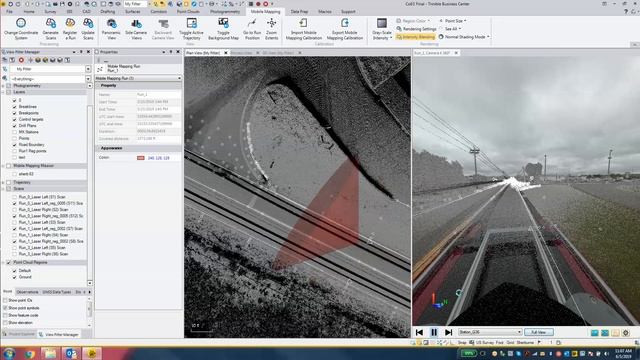
Task: Uncheck the Road Boundary layer
Action: point(15,145)
